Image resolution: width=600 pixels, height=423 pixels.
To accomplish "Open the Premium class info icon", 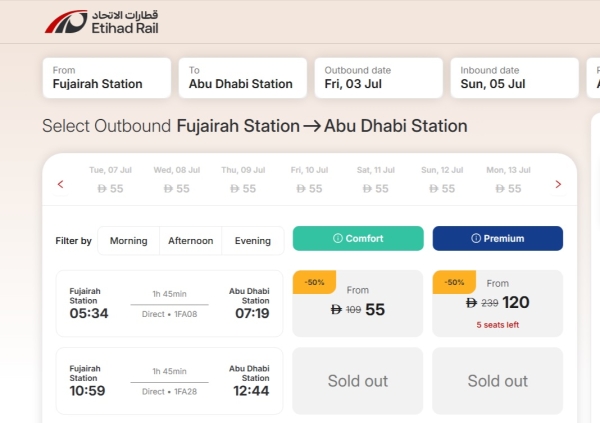I will [476, 238].
